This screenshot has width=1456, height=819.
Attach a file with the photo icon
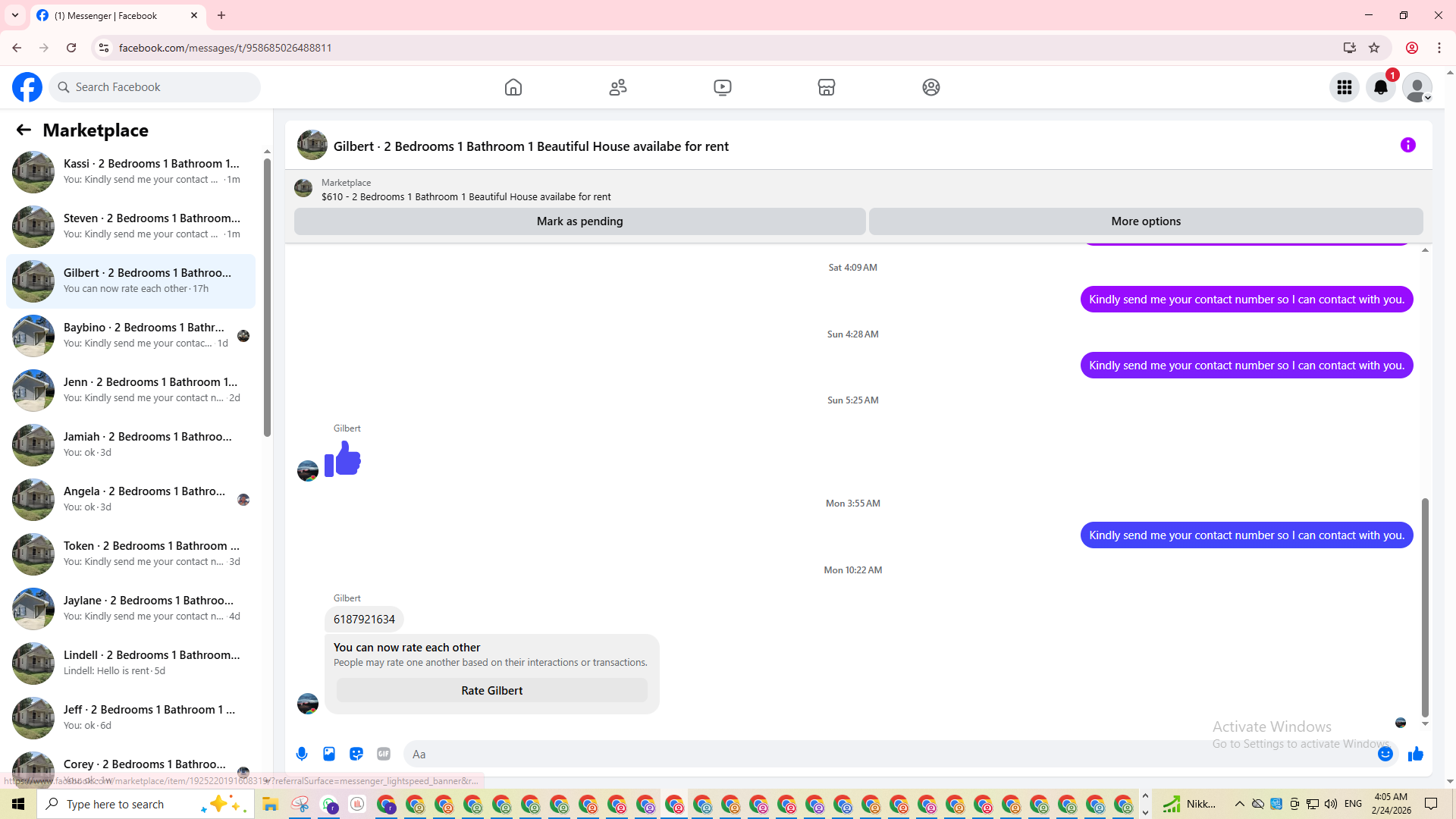click(x=329, y=754)
